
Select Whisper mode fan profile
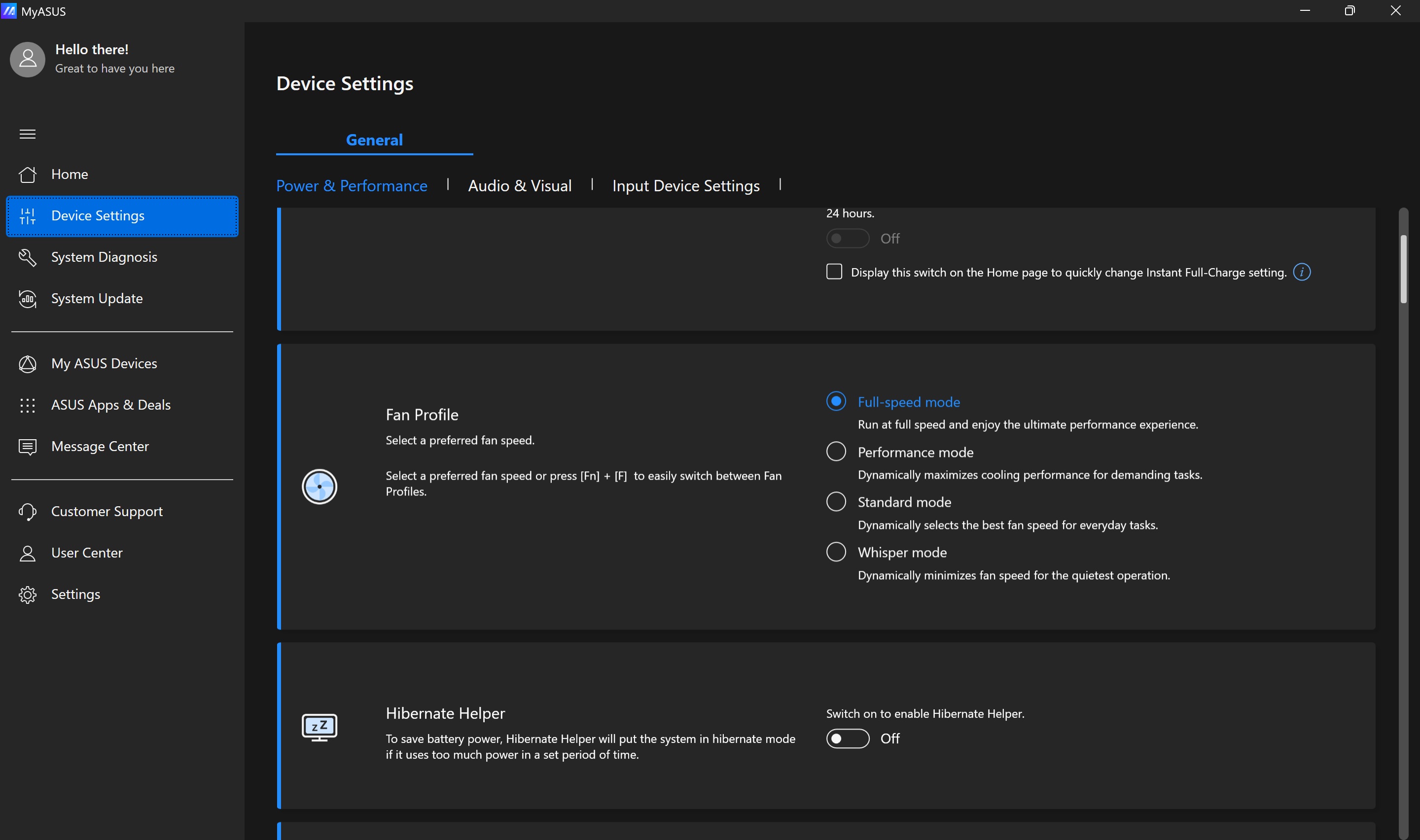click(836, 552)
